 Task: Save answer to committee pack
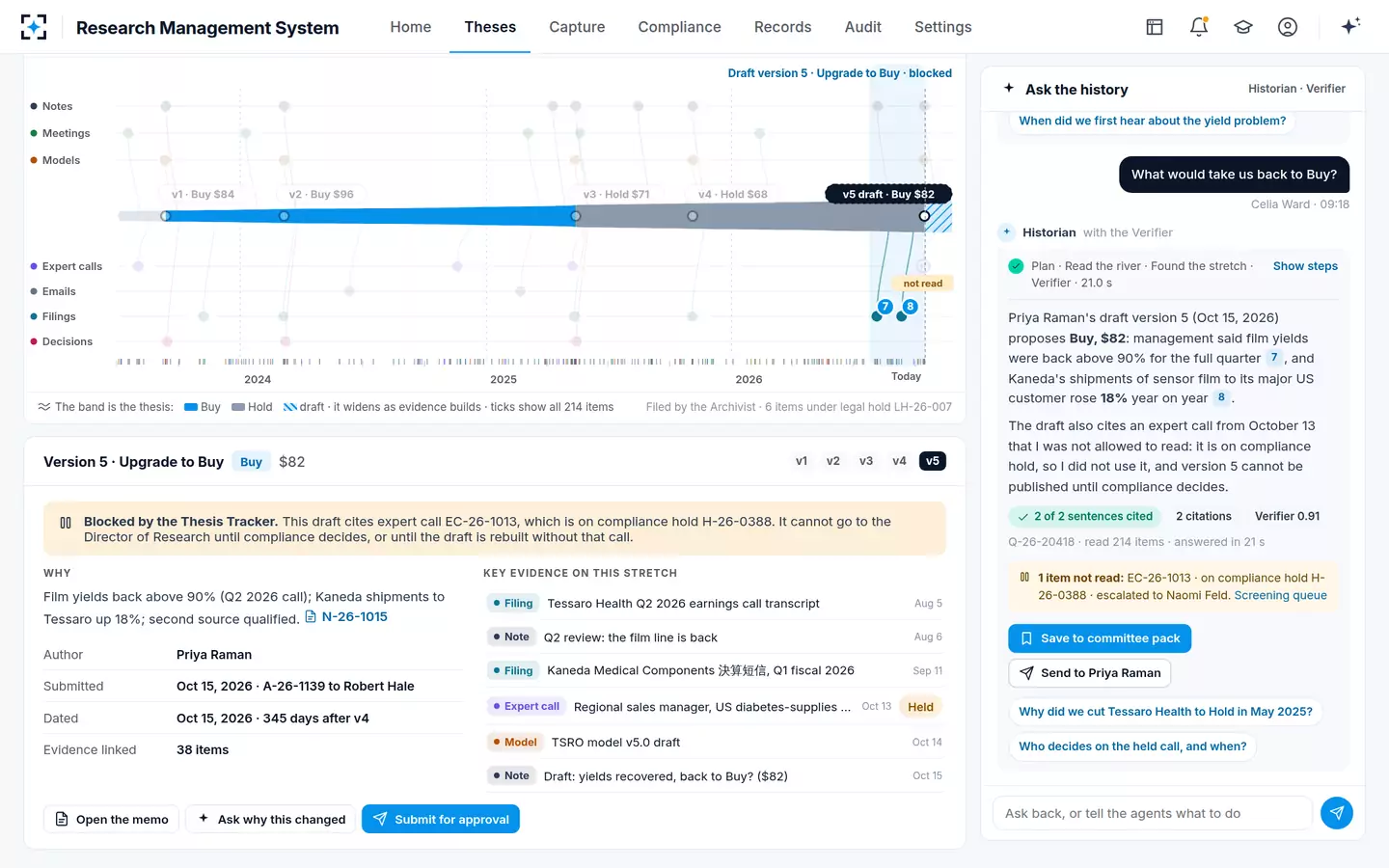point(1100,638)
